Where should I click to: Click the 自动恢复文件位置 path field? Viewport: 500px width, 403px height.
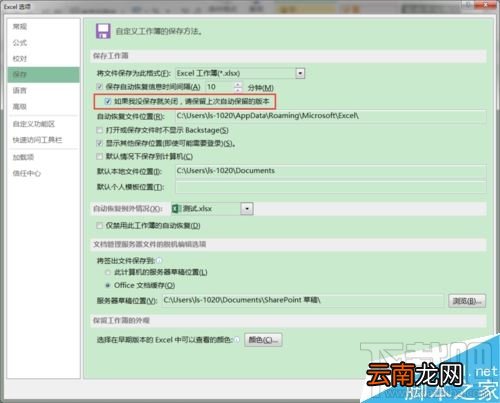(x=330, y=116)
